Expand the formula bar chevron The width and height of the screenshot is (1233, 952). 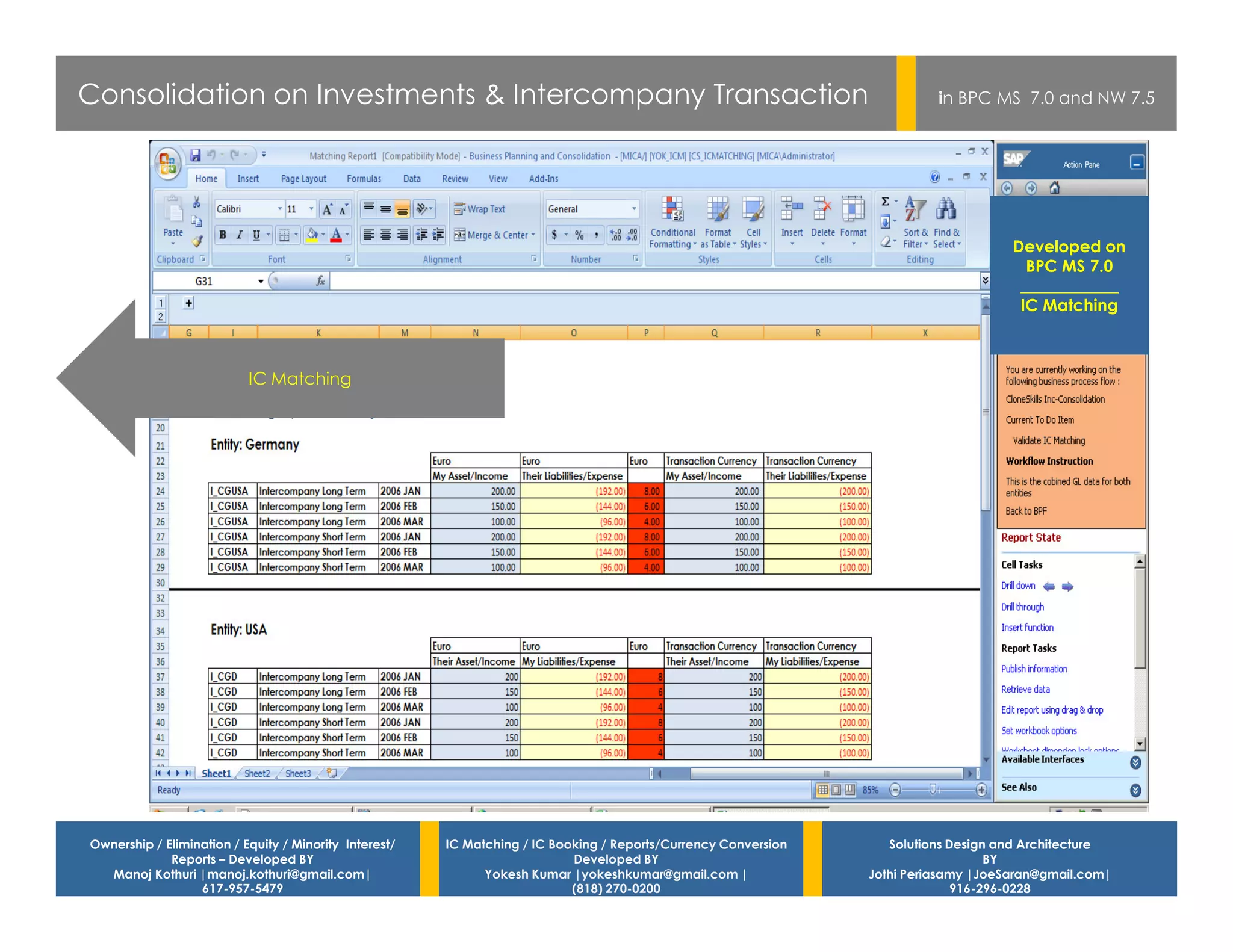tap(985, 280)
